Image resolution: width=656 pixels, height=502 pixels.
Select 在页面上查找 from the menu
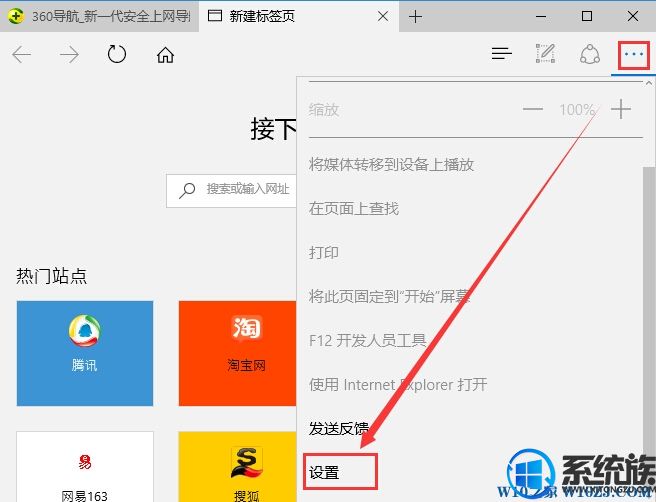pyautogui.click(x=354, y=208)
